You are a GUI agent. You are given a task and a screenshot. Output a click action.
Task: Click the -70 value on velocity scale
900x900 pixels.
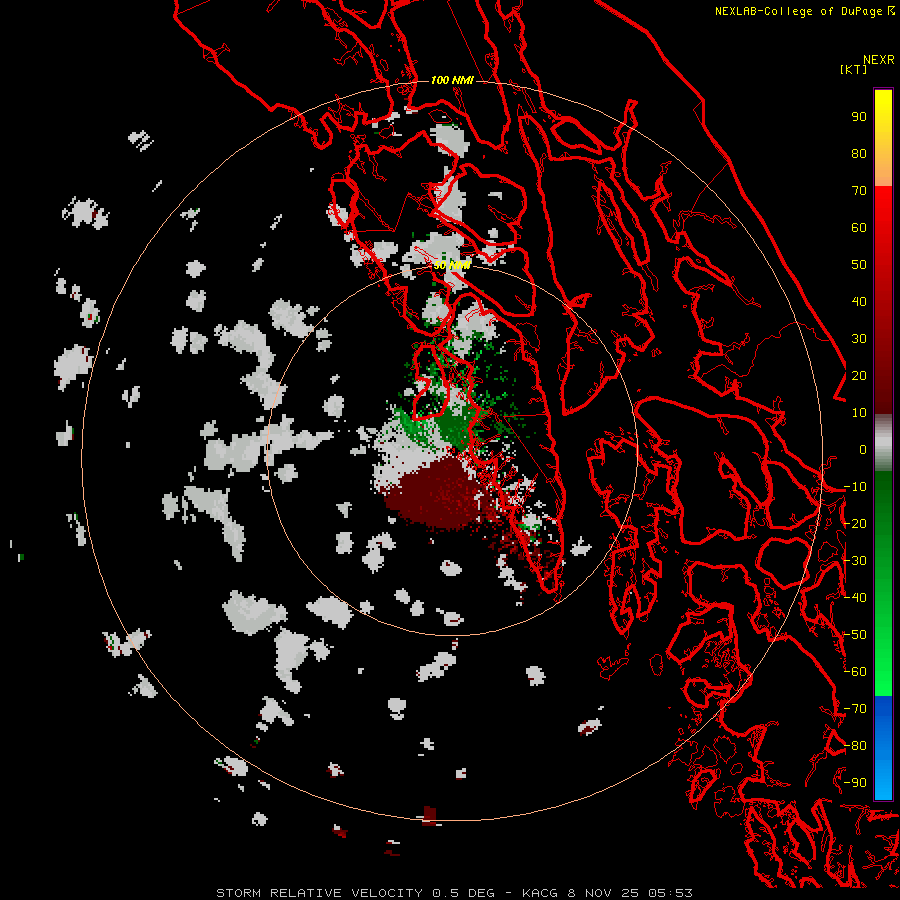tap(855, 709)
